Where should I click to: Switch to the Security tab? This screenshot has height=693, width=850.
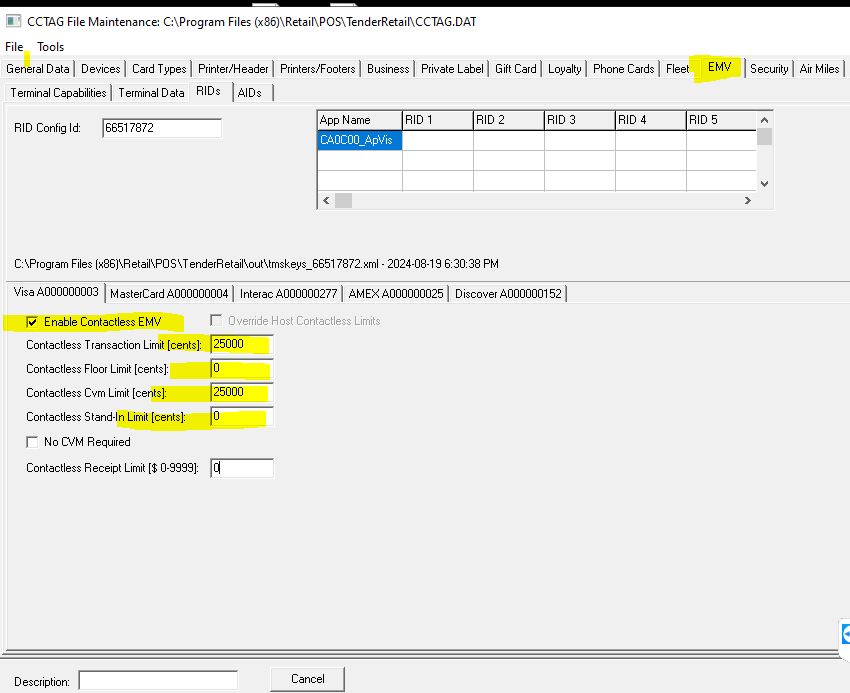click(769, 69)
